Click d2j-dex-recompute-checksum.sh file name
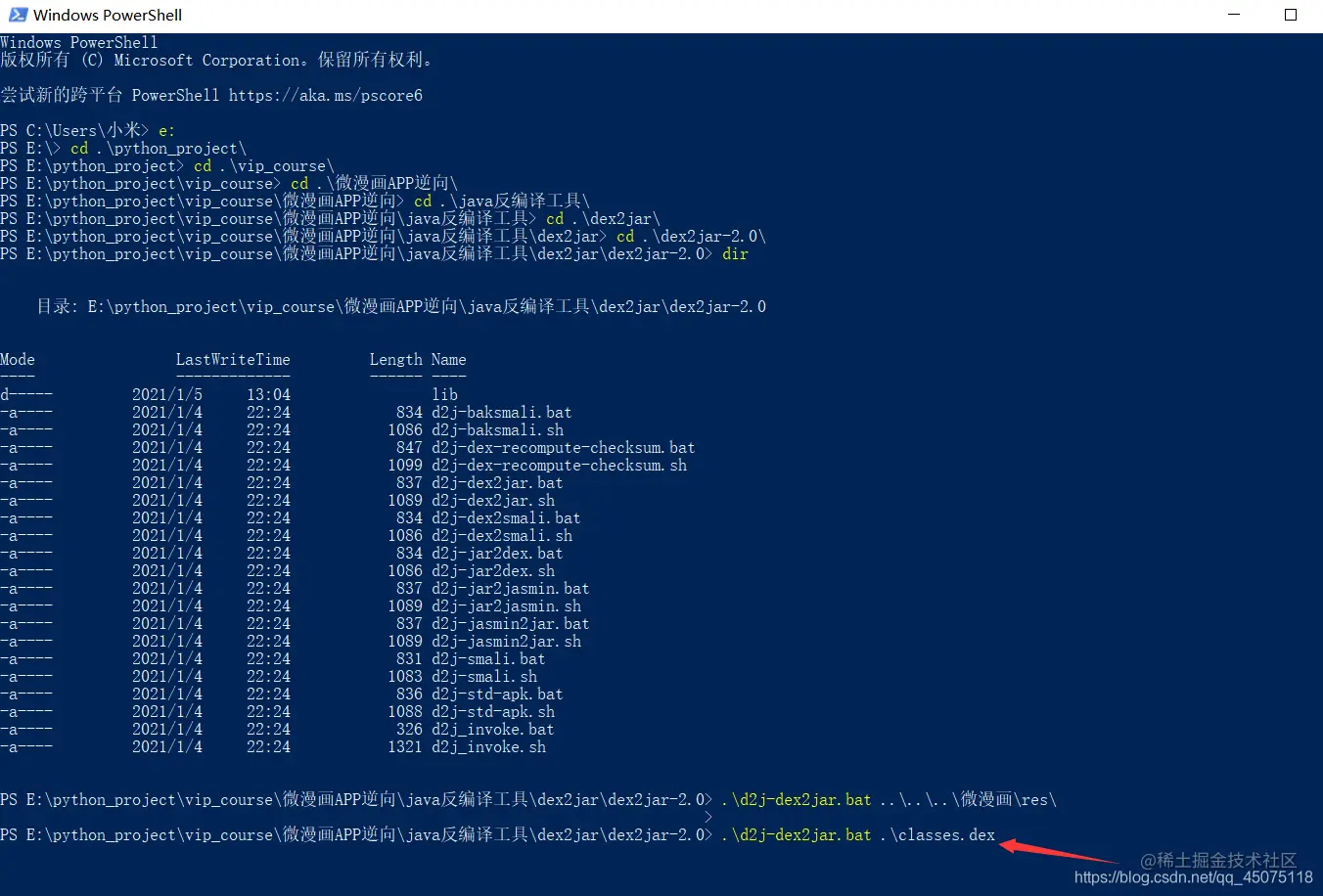The height and width of the screenshot is (896, 1323). pyautogui.click(x=559, y=466)
